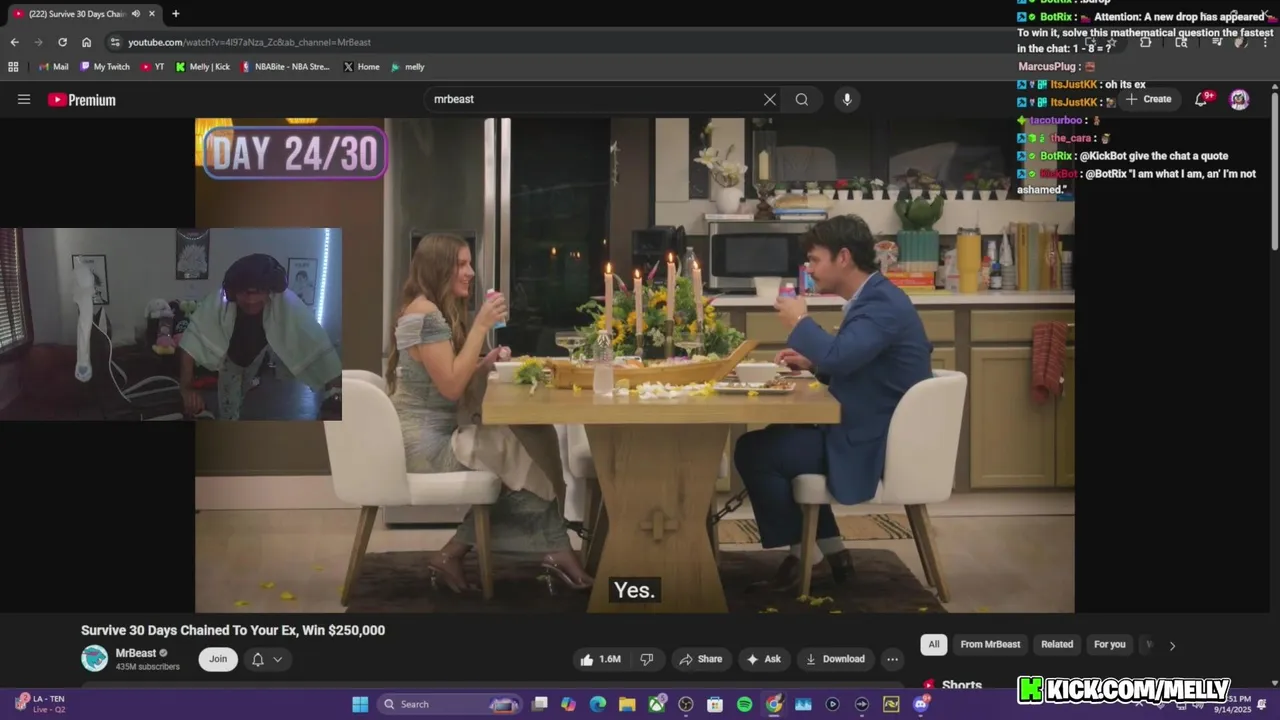Go back in browser history
This screenshot has height=720, width=1280.
pos(14,42)
